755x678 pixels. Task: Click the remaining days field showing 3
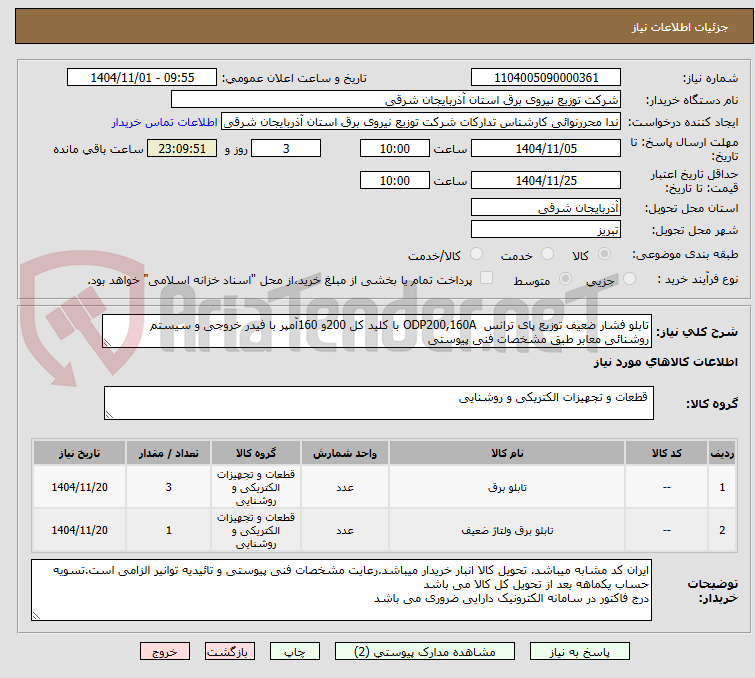(286, 148)
